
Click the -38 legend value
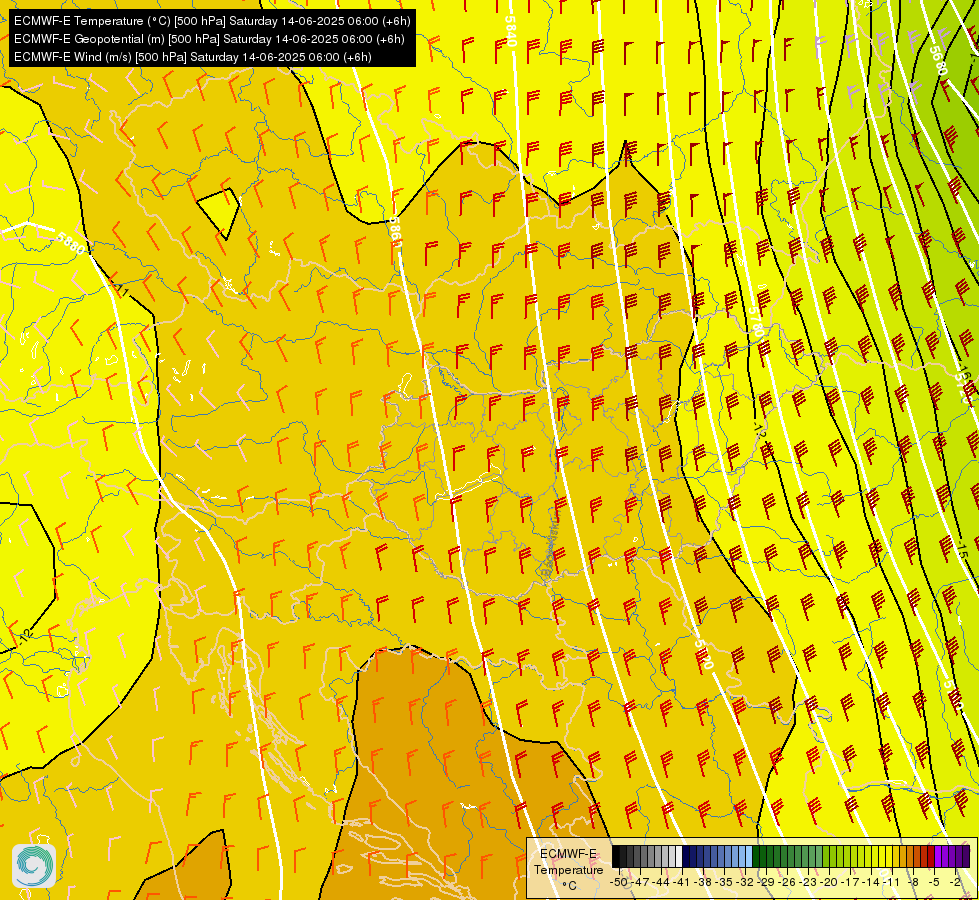tap(703, 882)
